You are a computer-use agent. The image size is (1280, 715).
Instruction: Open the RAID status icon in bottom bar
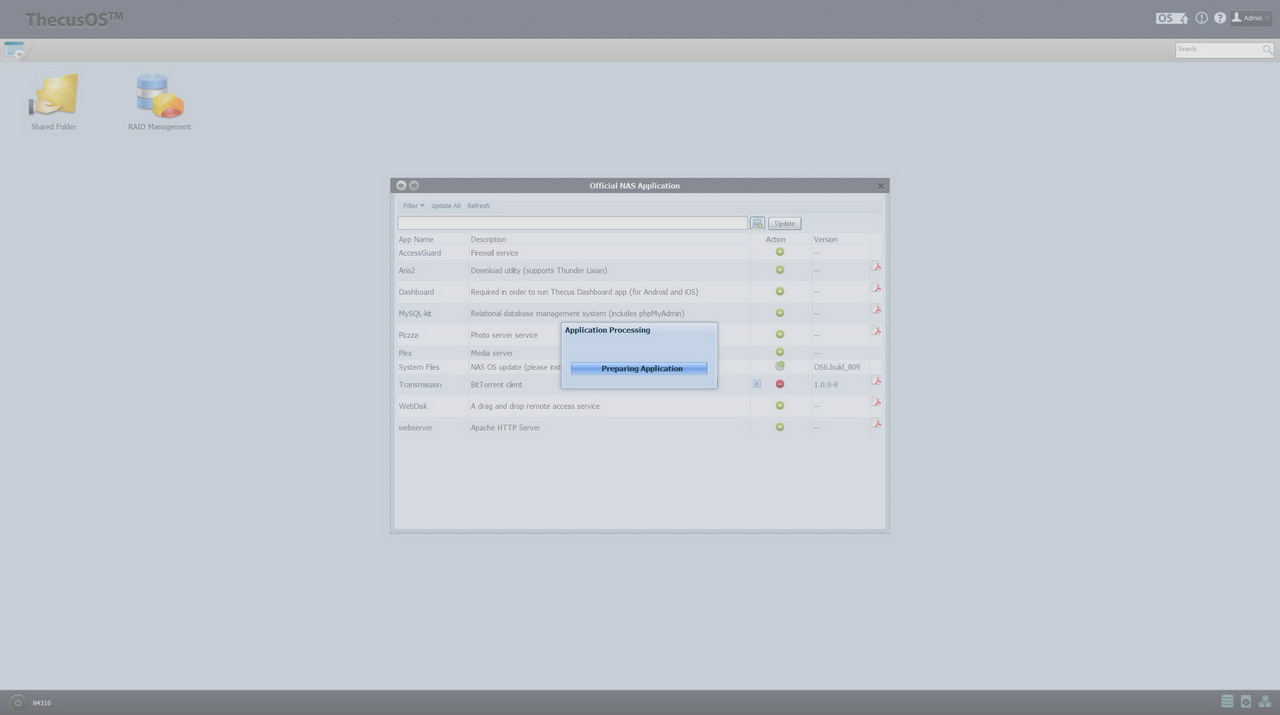click(x=1227, y=702)
